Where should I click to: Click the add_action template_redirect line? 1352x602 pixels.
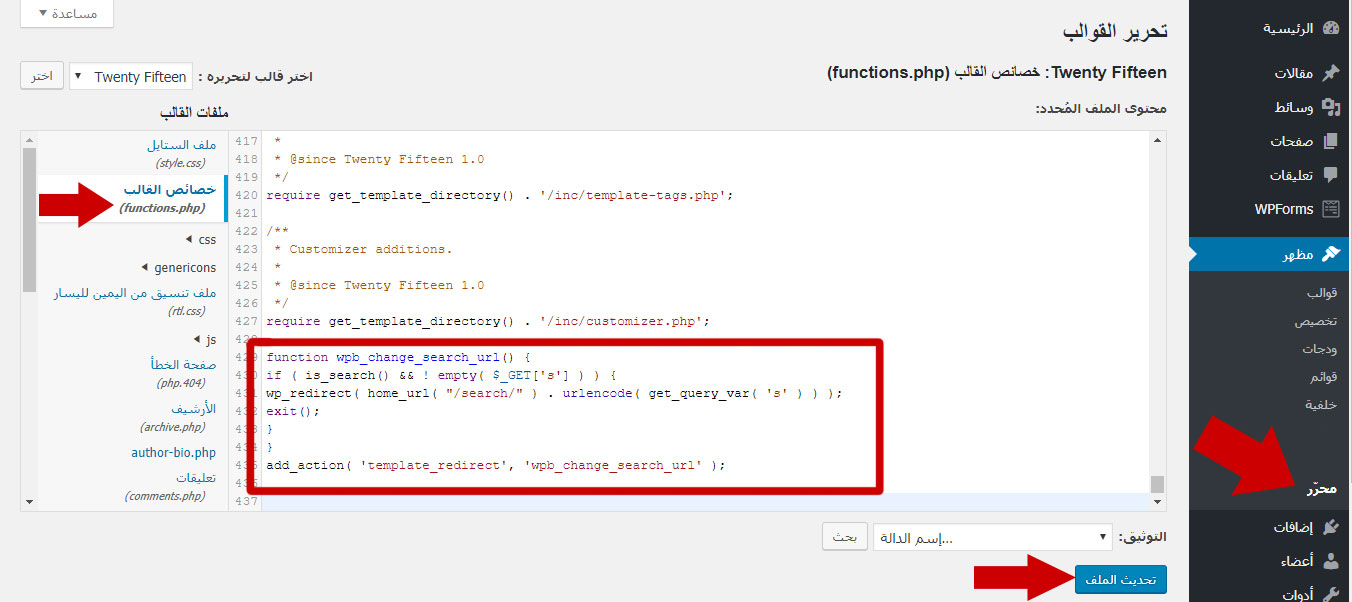click(495, 465)
